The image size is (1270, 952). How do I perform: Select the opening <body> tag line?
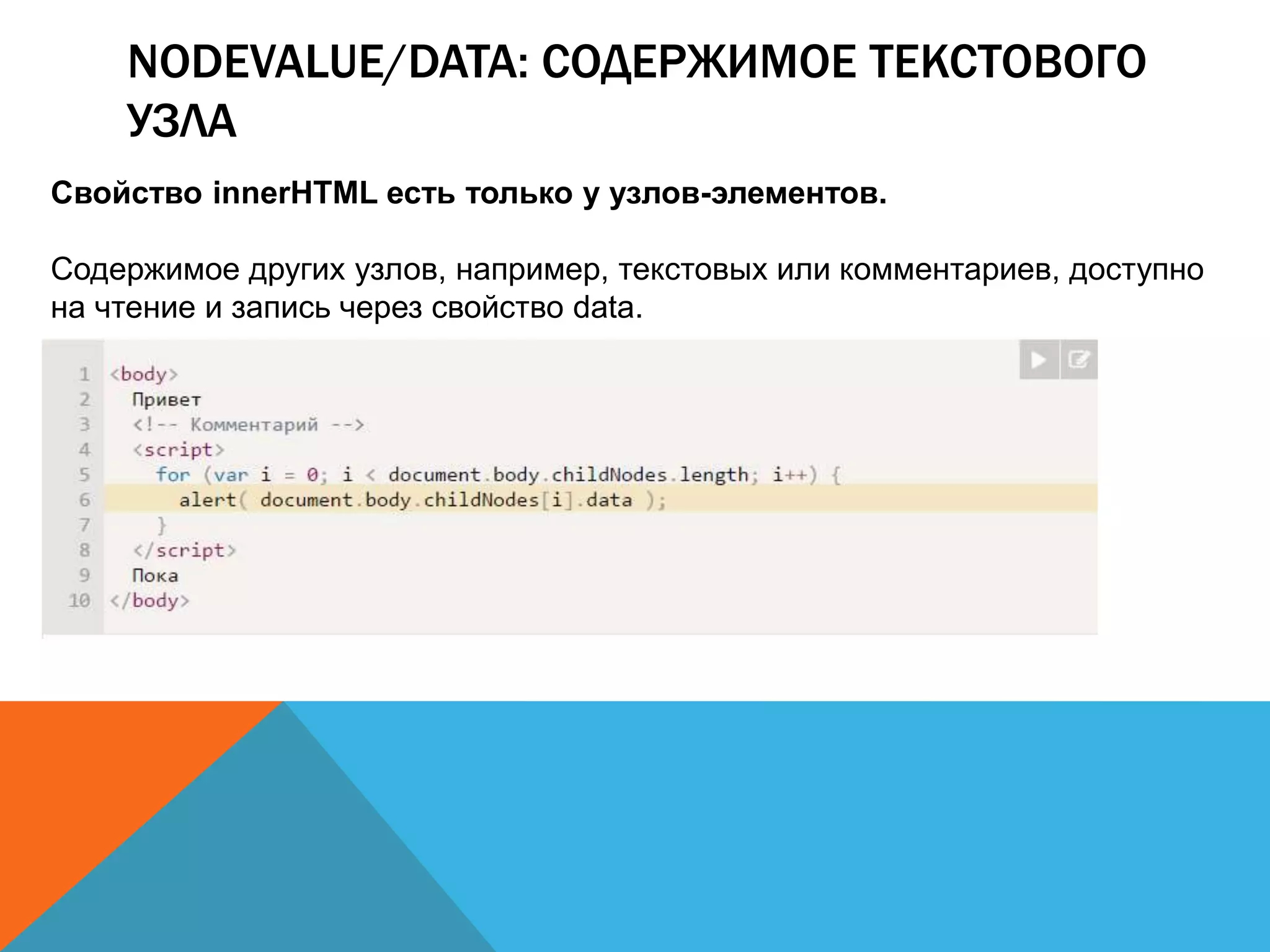coord(144,374)
